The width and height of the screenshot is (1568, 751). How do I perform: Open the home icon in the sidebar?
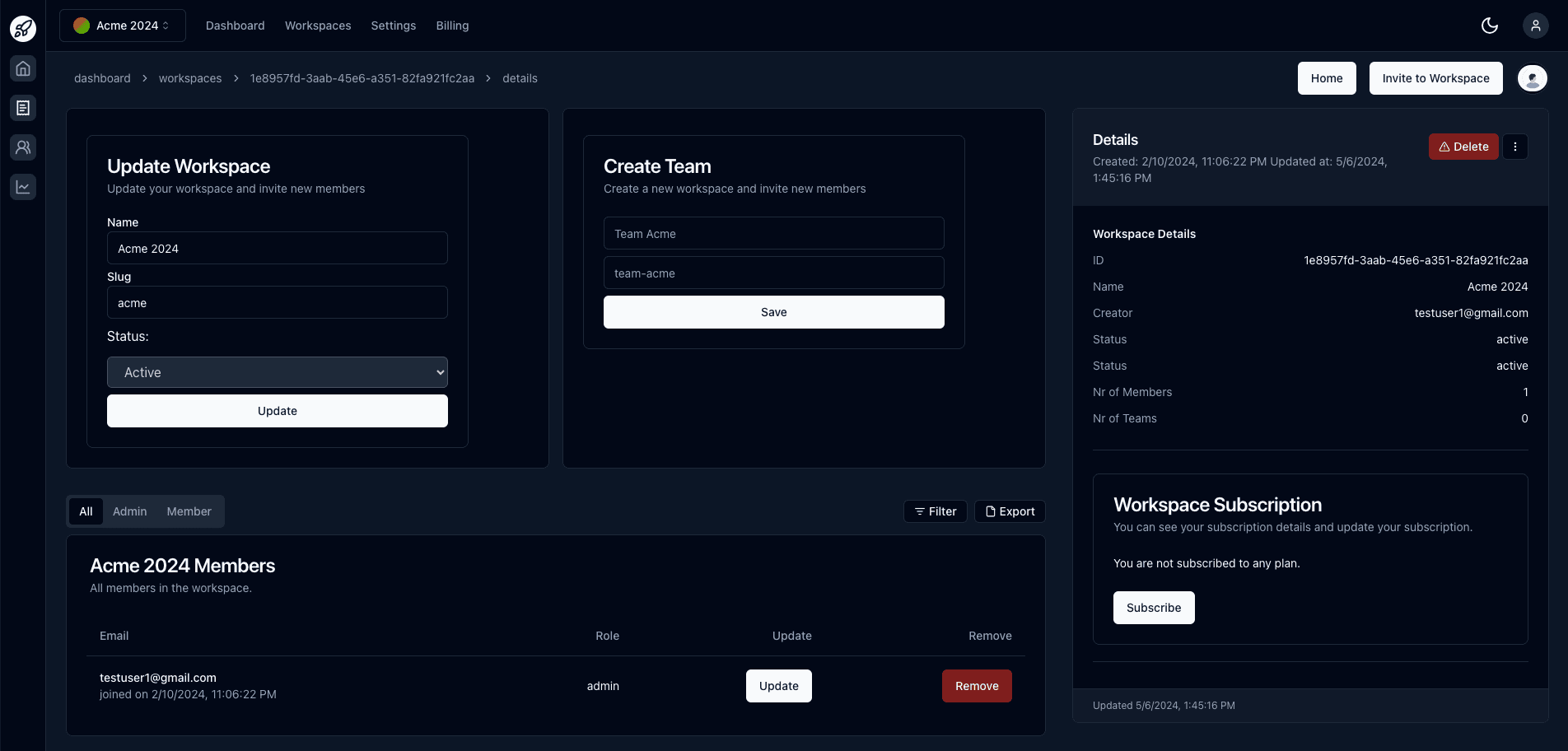tap(23, 68)
